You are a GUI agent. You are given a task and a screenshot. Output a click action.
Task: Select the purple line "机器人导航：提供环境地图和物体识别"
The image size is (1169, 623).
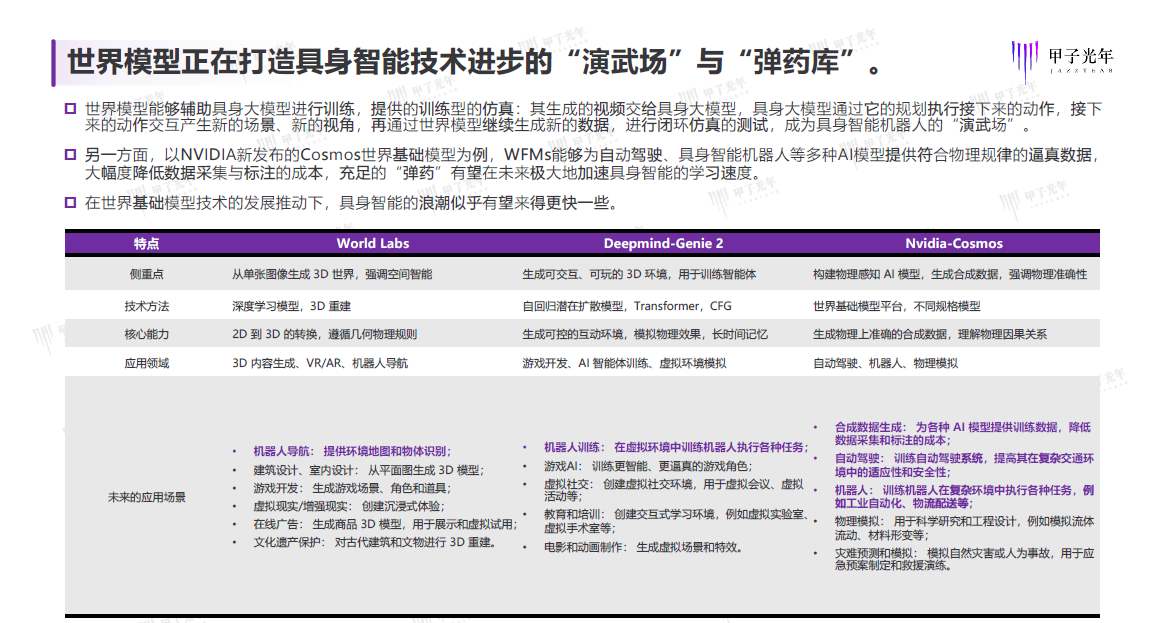(352, 452)
